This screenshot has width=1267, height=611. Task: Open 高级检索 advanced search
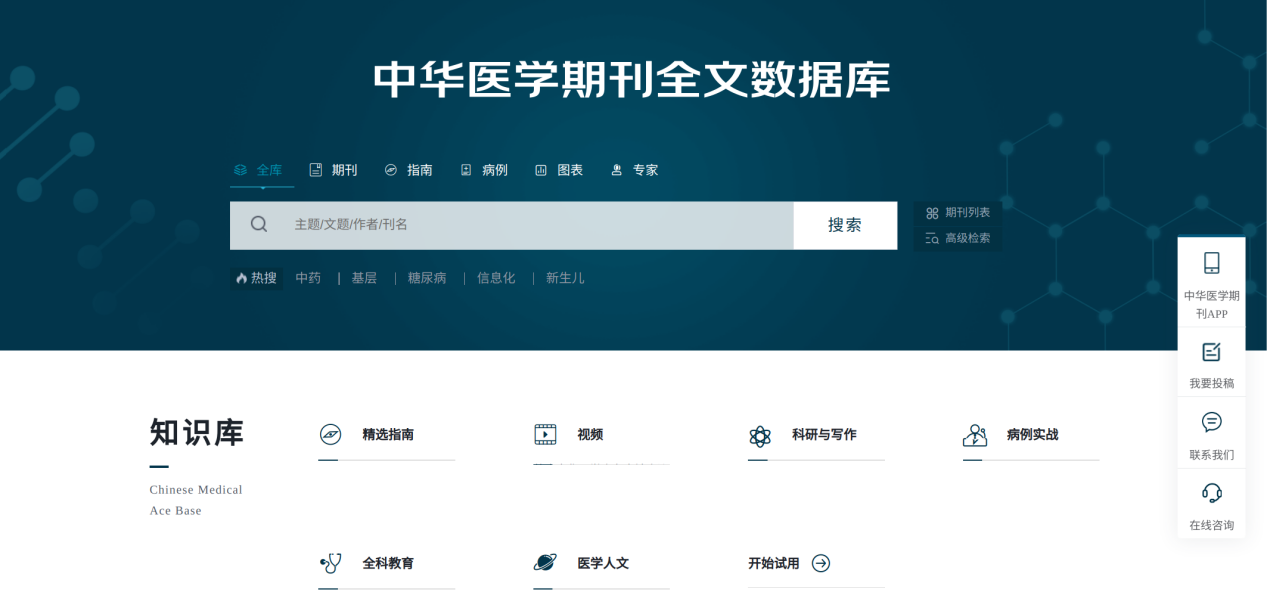pyautogui.click(x=958, y=238)
